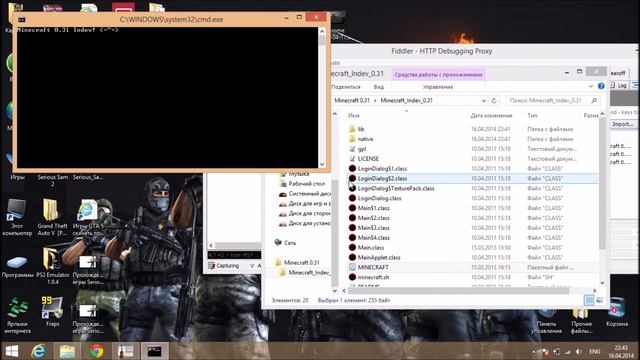The width and height of the screenshot is (640, 360).
Task: Select Main$1.class in the file list
Action: point(373,208)
